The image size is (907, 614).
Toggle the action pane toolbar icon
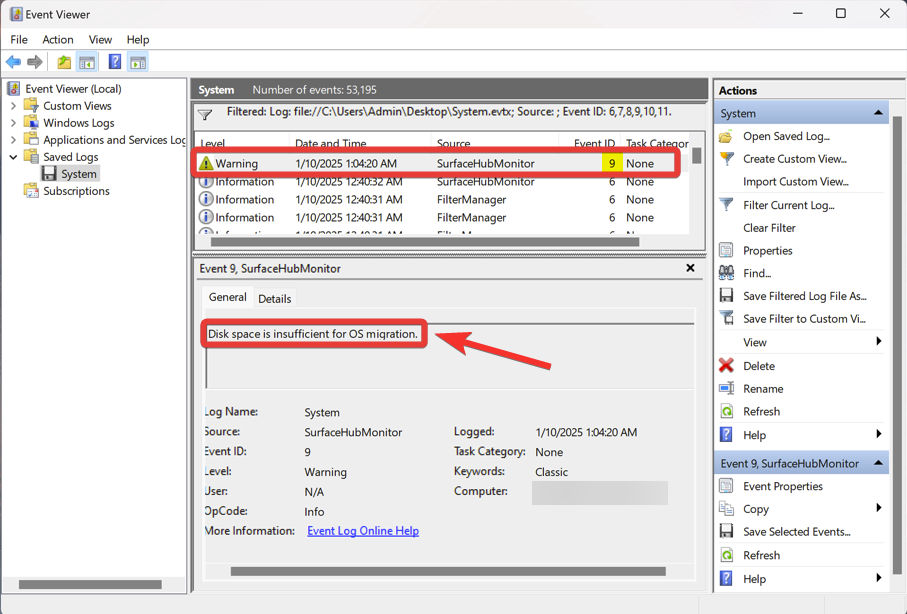138,62
